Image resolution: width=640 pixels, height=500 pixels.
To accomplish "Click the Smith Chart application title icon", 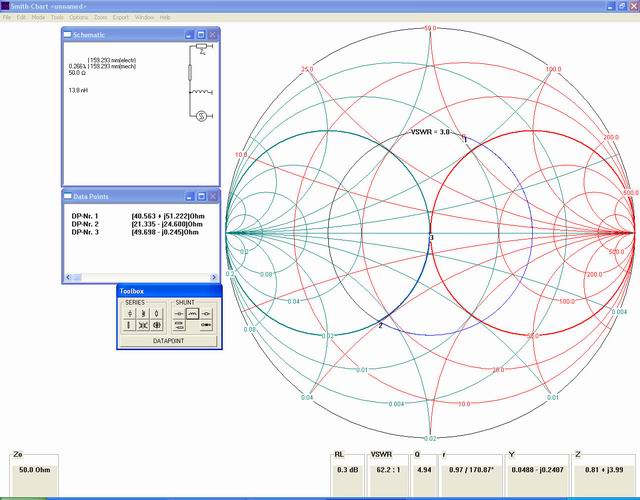I will 4,6.
